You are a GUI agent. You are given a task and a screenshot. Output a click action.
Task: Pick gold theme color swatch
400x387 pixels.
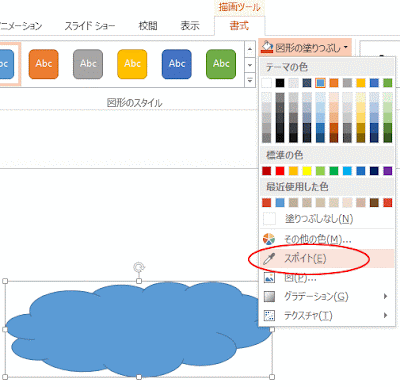(x=361, y=83)
